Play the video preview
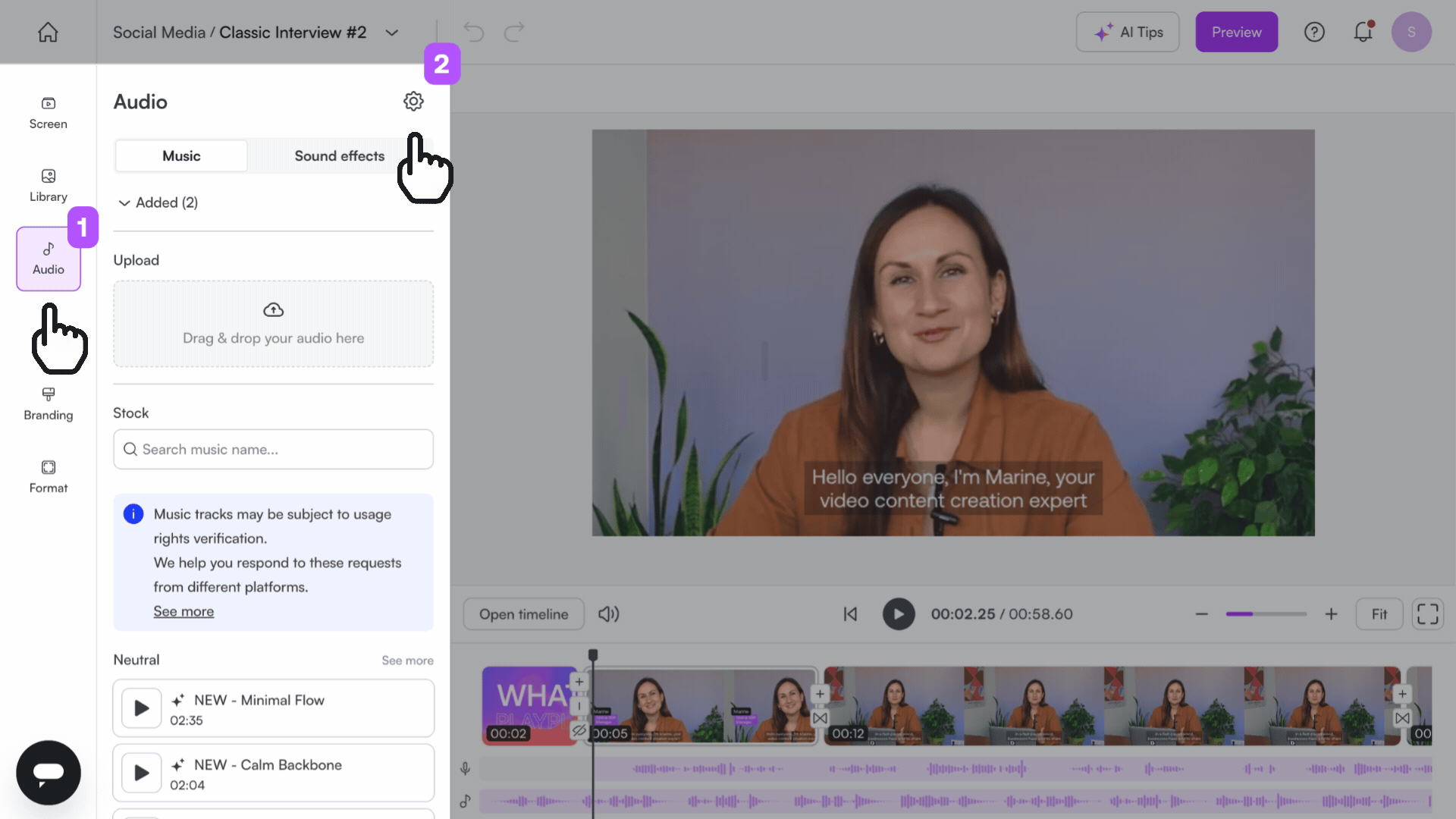The width and height of the screenshot is (1456, 819). click(x=899, y=614)
